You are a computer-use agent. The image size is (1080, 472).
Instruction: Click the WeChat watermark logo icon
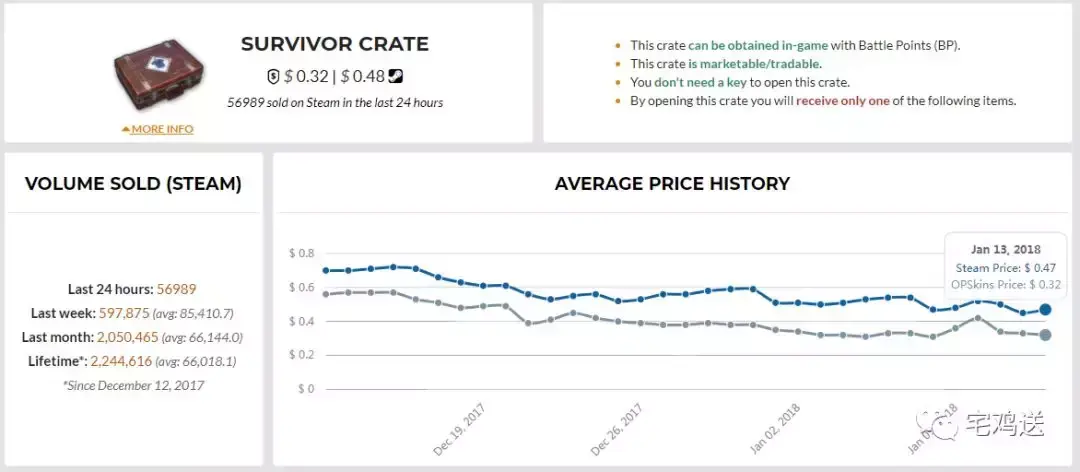pyautogui.click(x=941, y=423)
